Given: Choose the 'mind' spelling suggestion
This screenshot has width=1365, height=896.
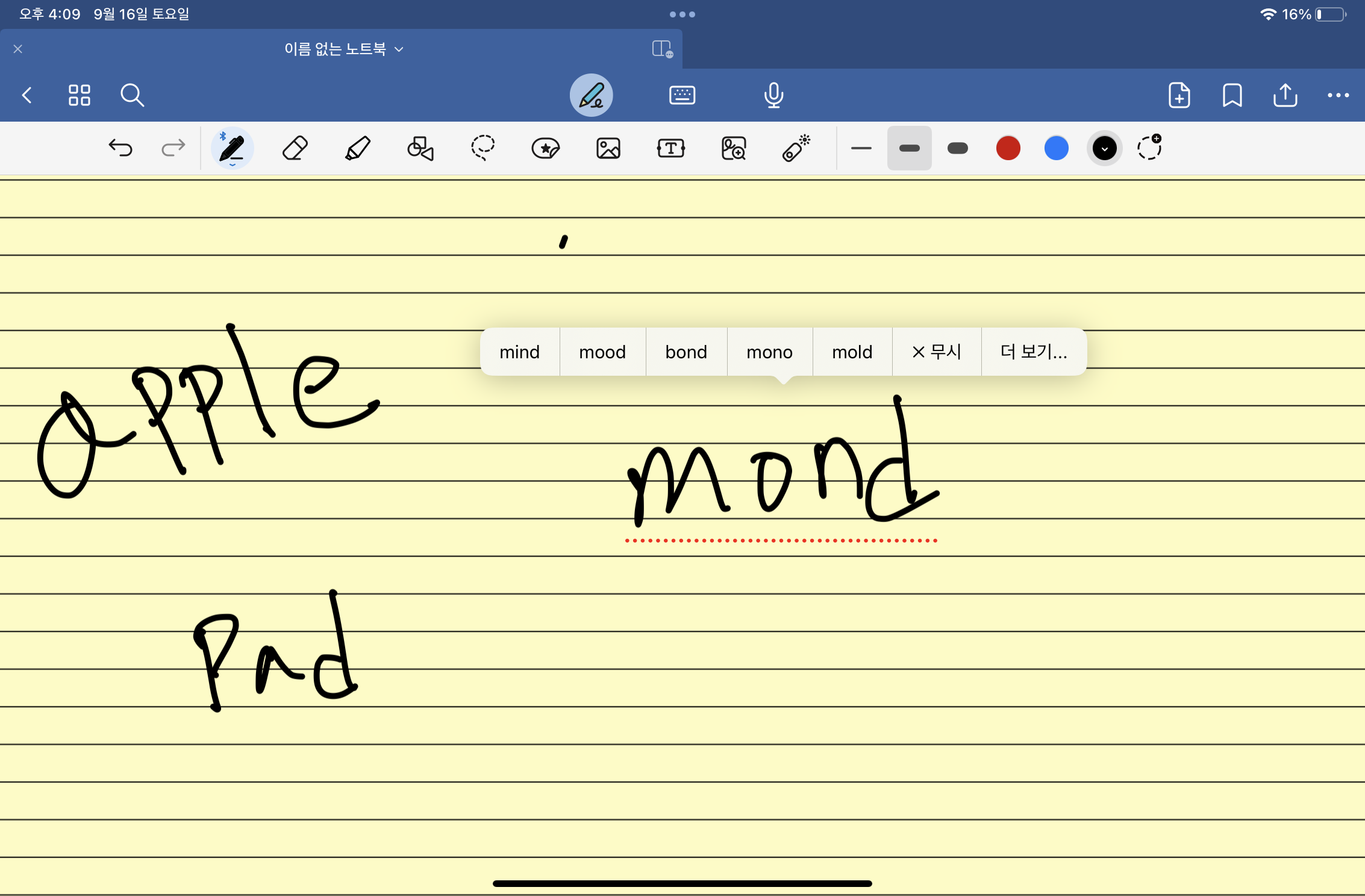Looking at the screenshot, I should tap(519, 352).
